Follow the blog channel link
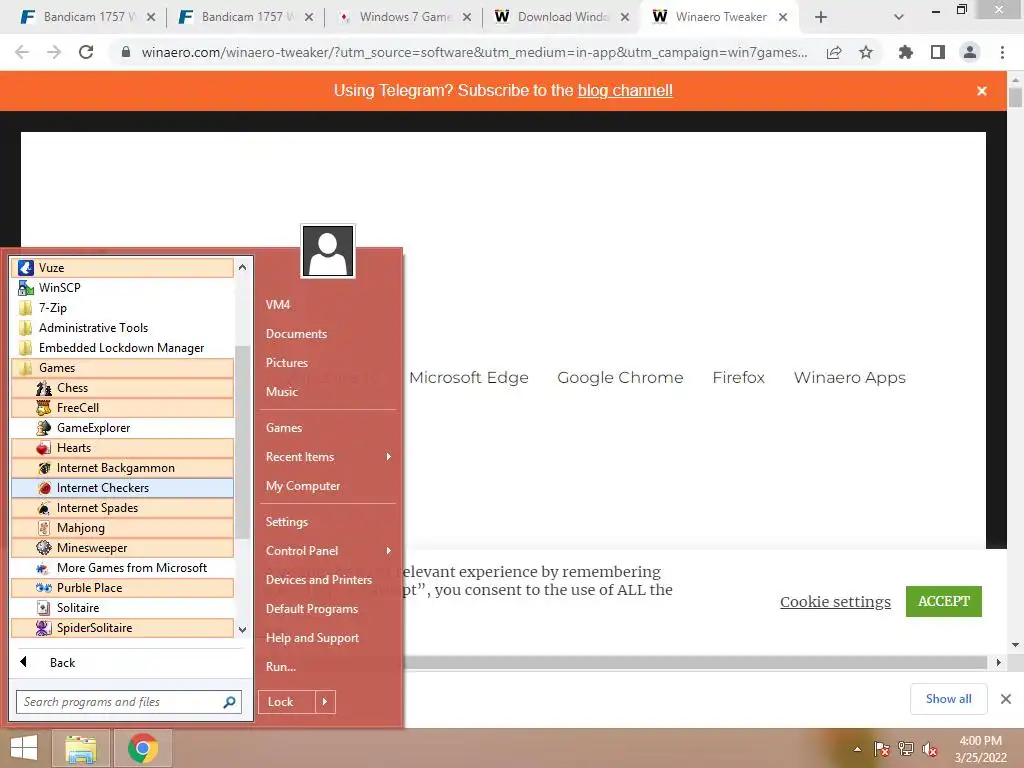The width and height of the screenshot is (1024, 768). [625, 91]
